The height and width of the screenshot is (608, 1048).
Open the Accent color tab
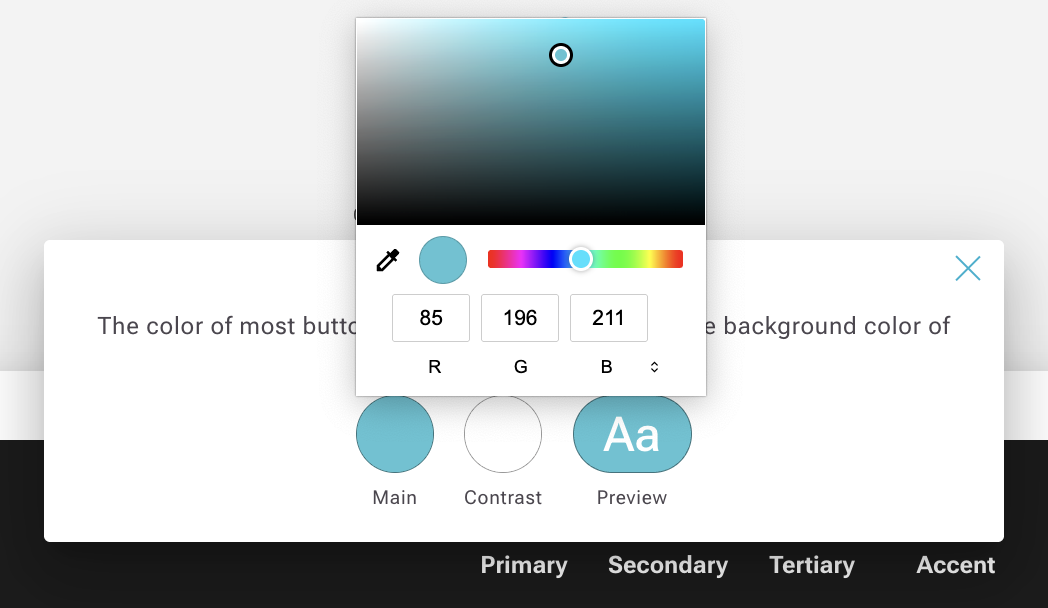pos(956,565)
